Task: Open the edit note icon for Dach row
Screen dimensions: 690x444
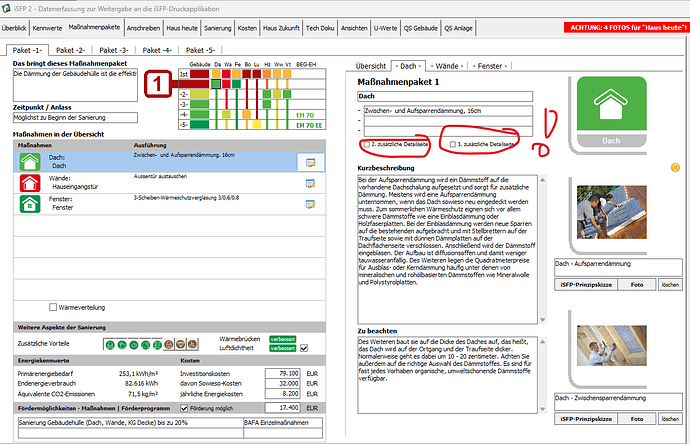Action: point(311,162)
